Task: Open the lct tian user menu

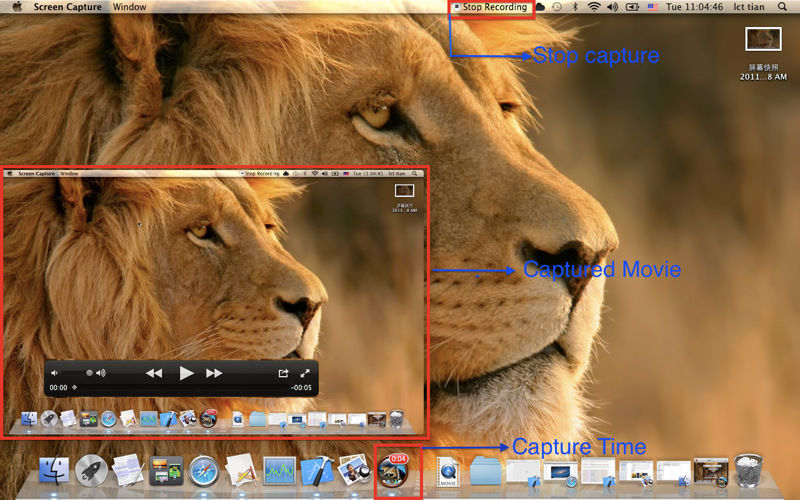Action: click(748, 7)
